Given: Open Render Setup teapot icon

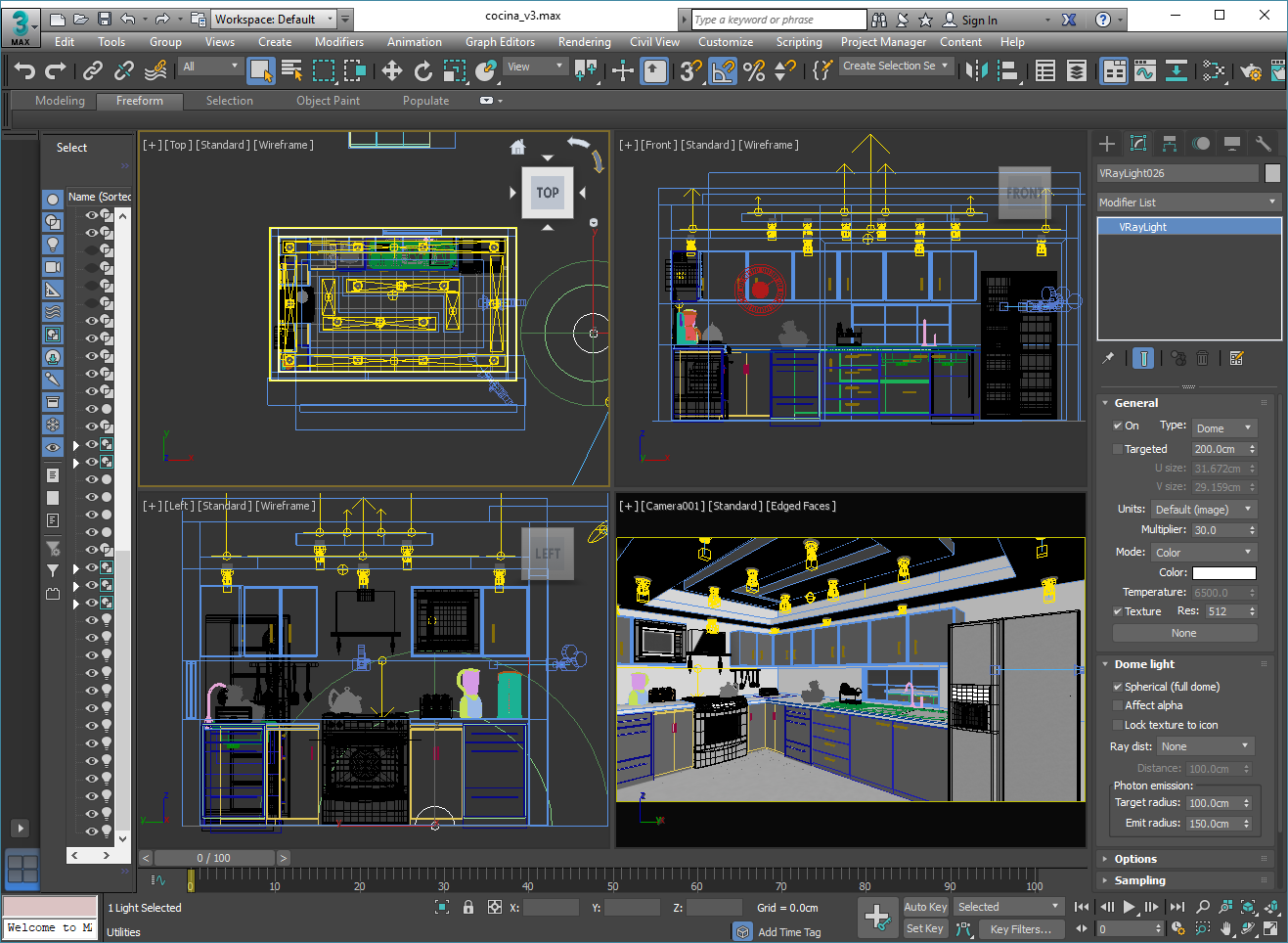Looking at the screenshot, I should [x=1251, y=70].
